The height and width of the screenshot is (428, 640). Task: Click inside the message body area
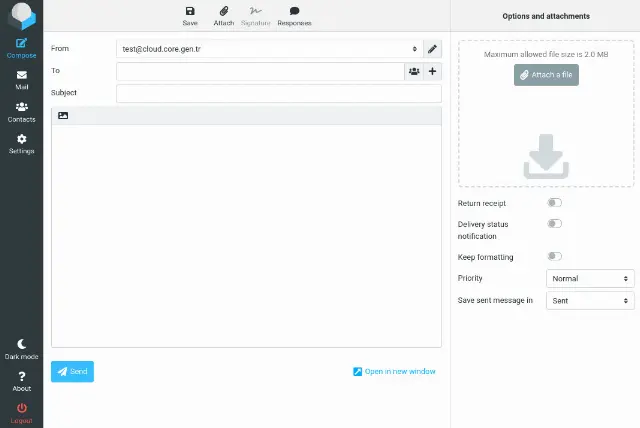pyautogui.click(x=246, y=236)
